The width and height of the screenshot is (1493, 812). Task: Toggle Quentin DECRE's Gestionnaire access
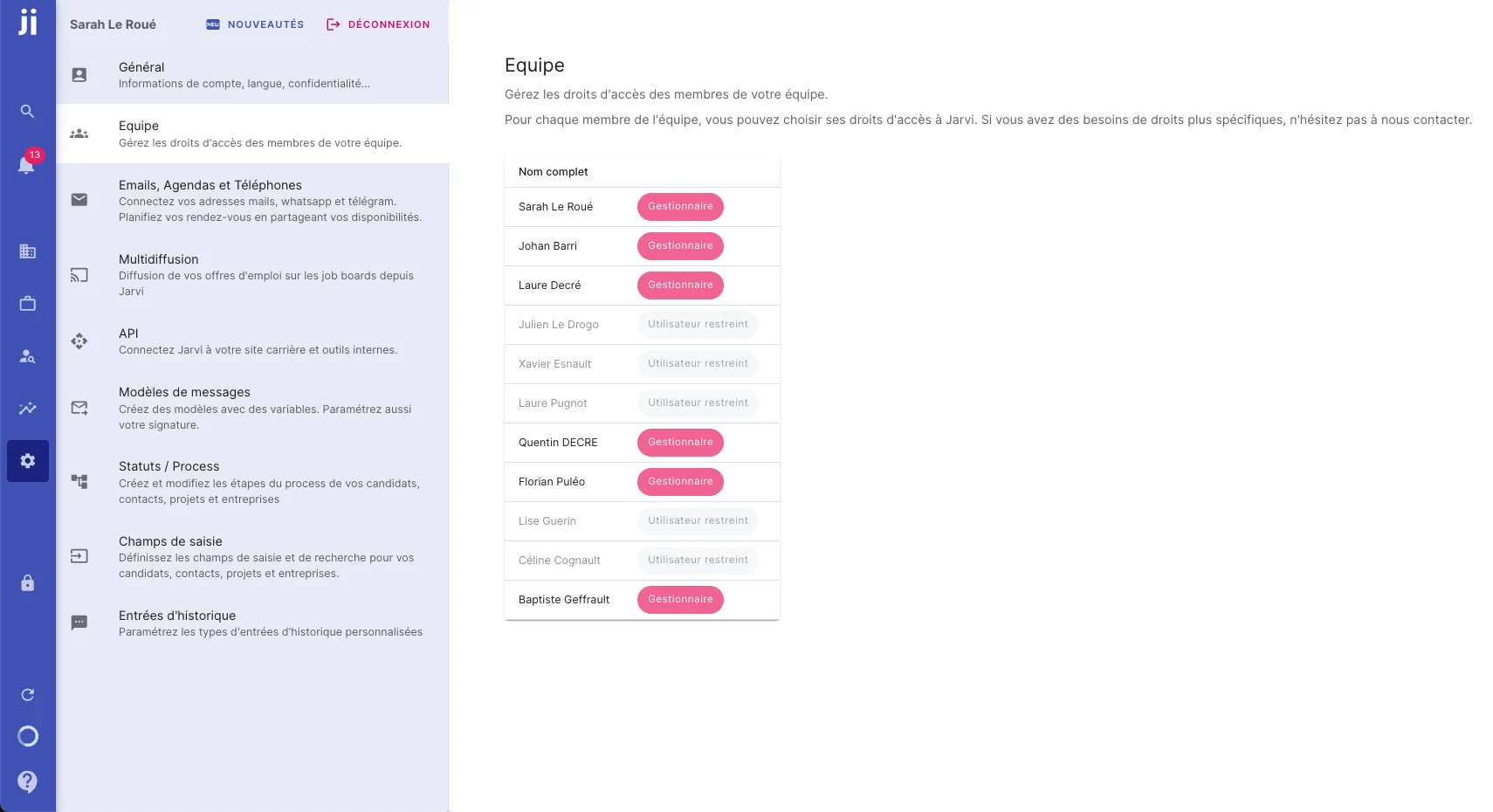click(680, 443)
